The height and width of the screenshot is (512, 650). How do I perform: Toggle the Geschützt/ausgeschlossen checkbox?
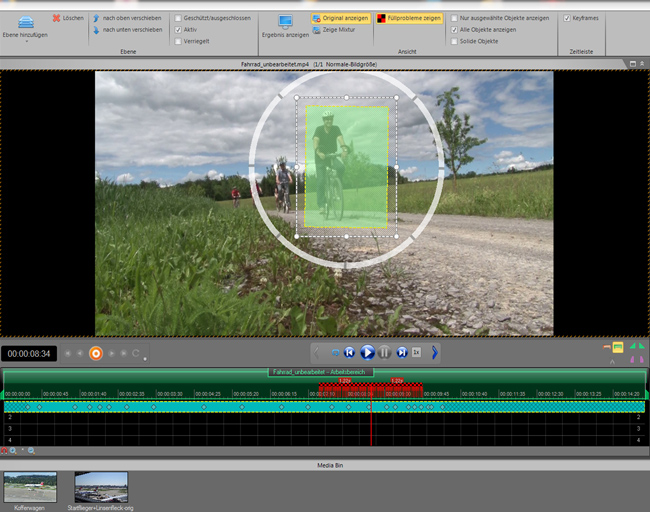point(178,18)
